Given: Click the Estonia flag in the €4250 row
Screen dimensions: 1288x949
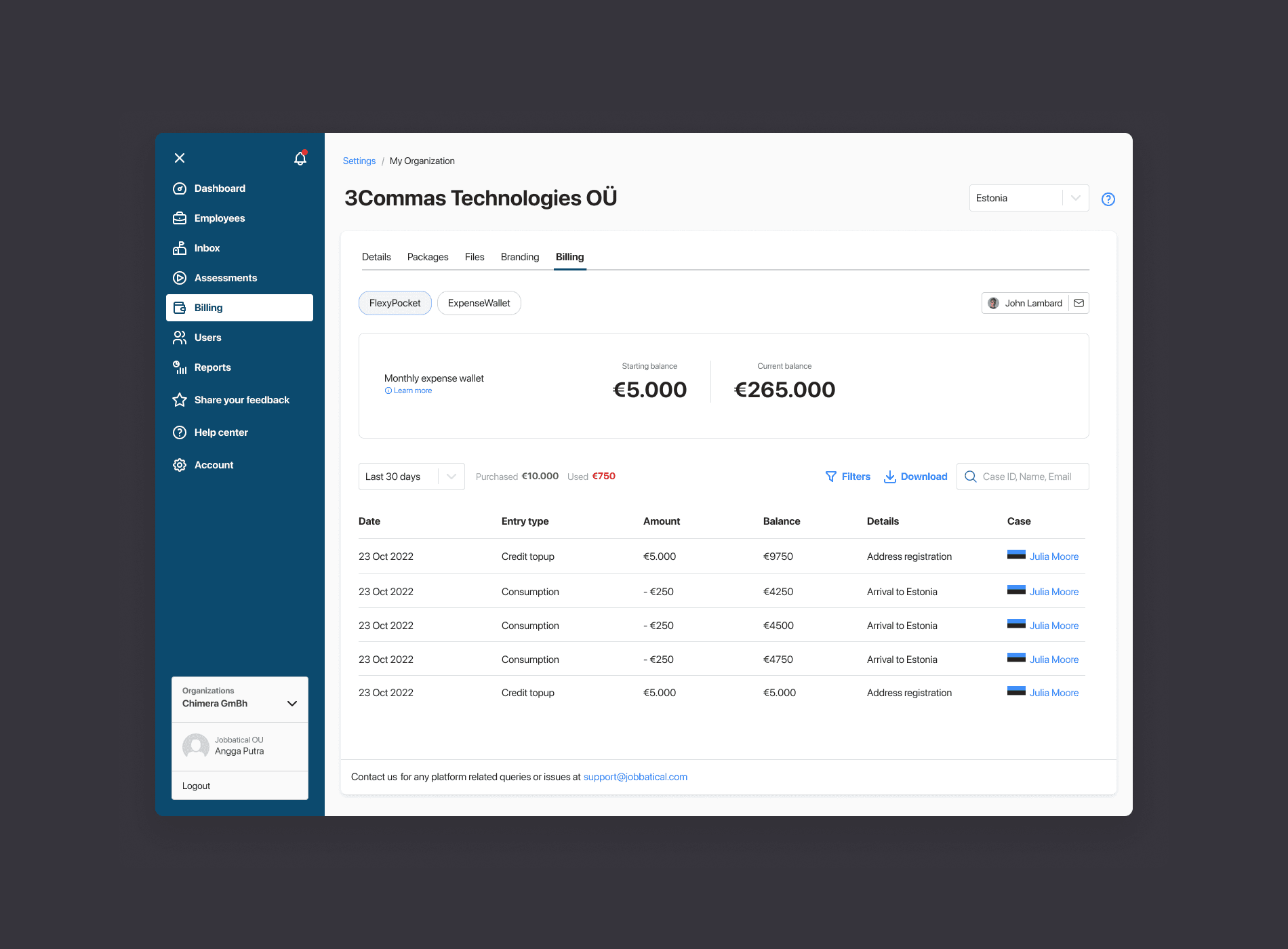Looking at the screenshot, I should [x=1016, y=590].
